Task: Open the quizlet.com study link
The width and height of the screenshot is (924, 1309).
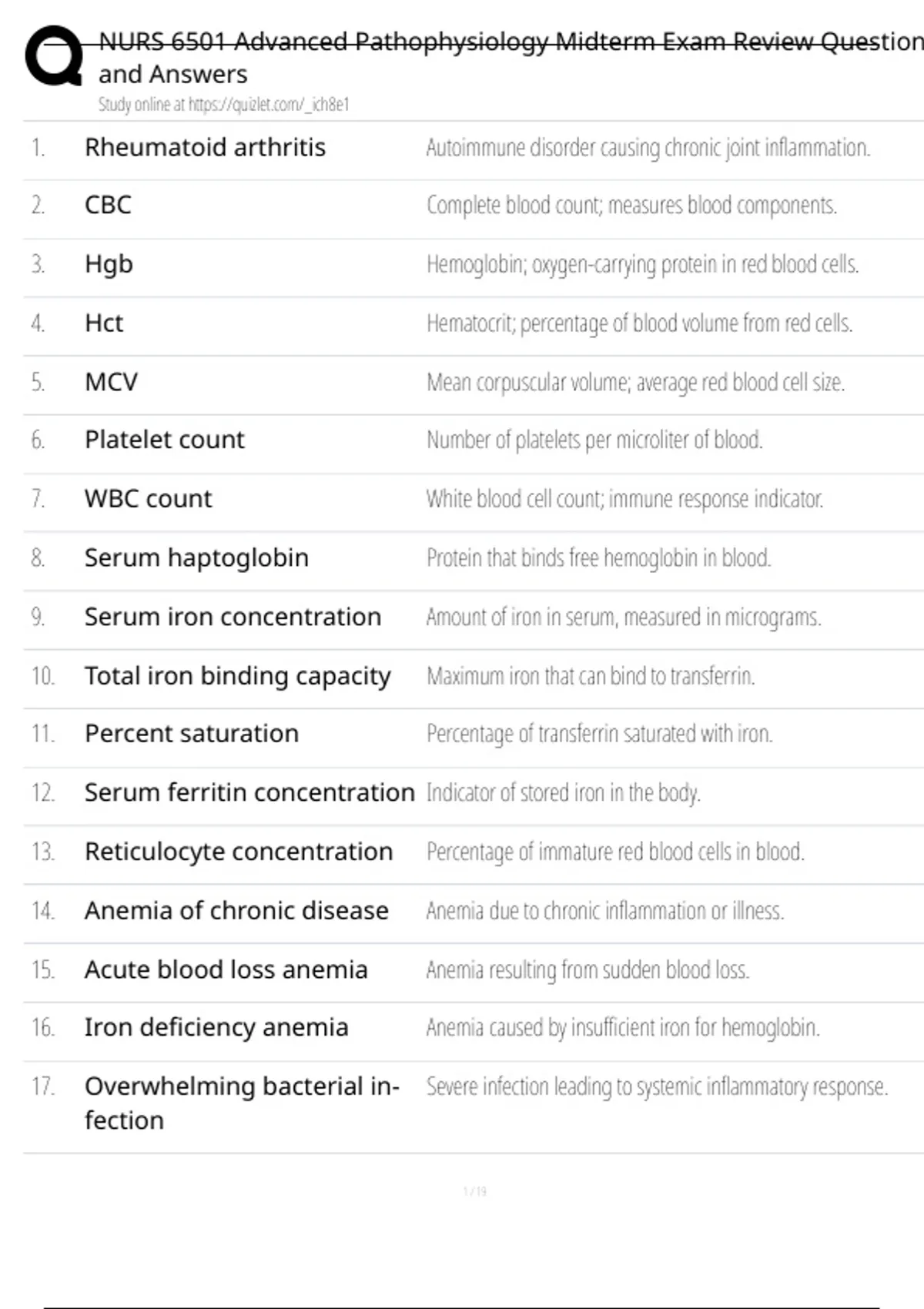Action: point(268,105)
